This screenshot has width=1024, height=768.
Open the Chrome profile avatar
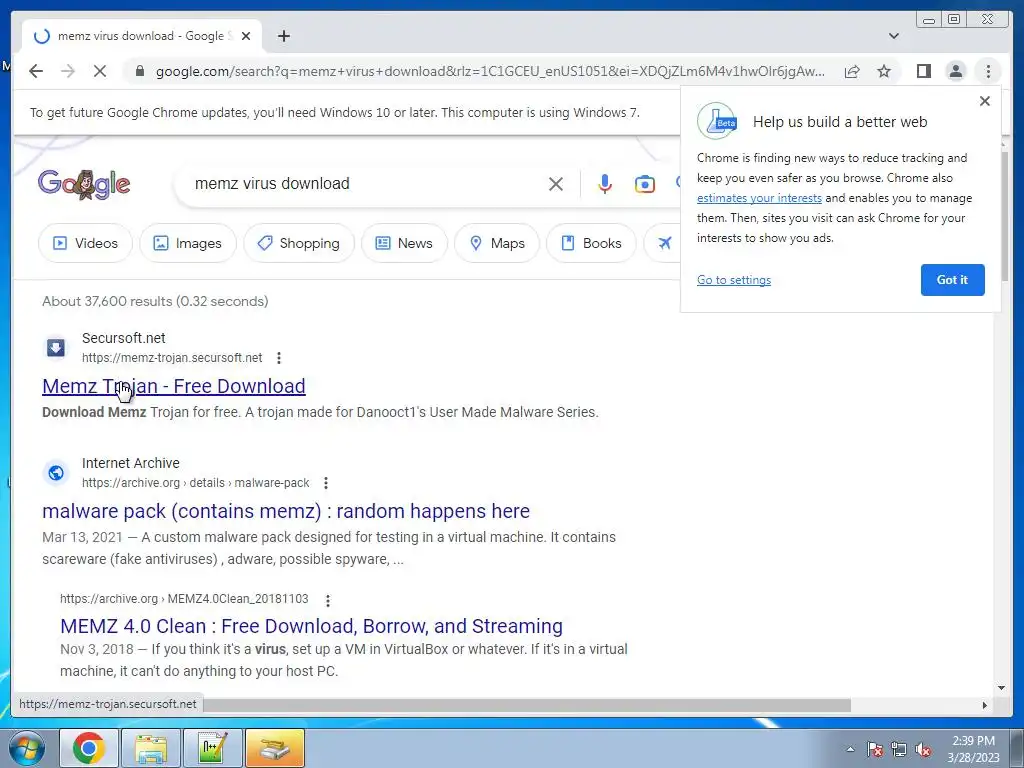pos(955,71)
